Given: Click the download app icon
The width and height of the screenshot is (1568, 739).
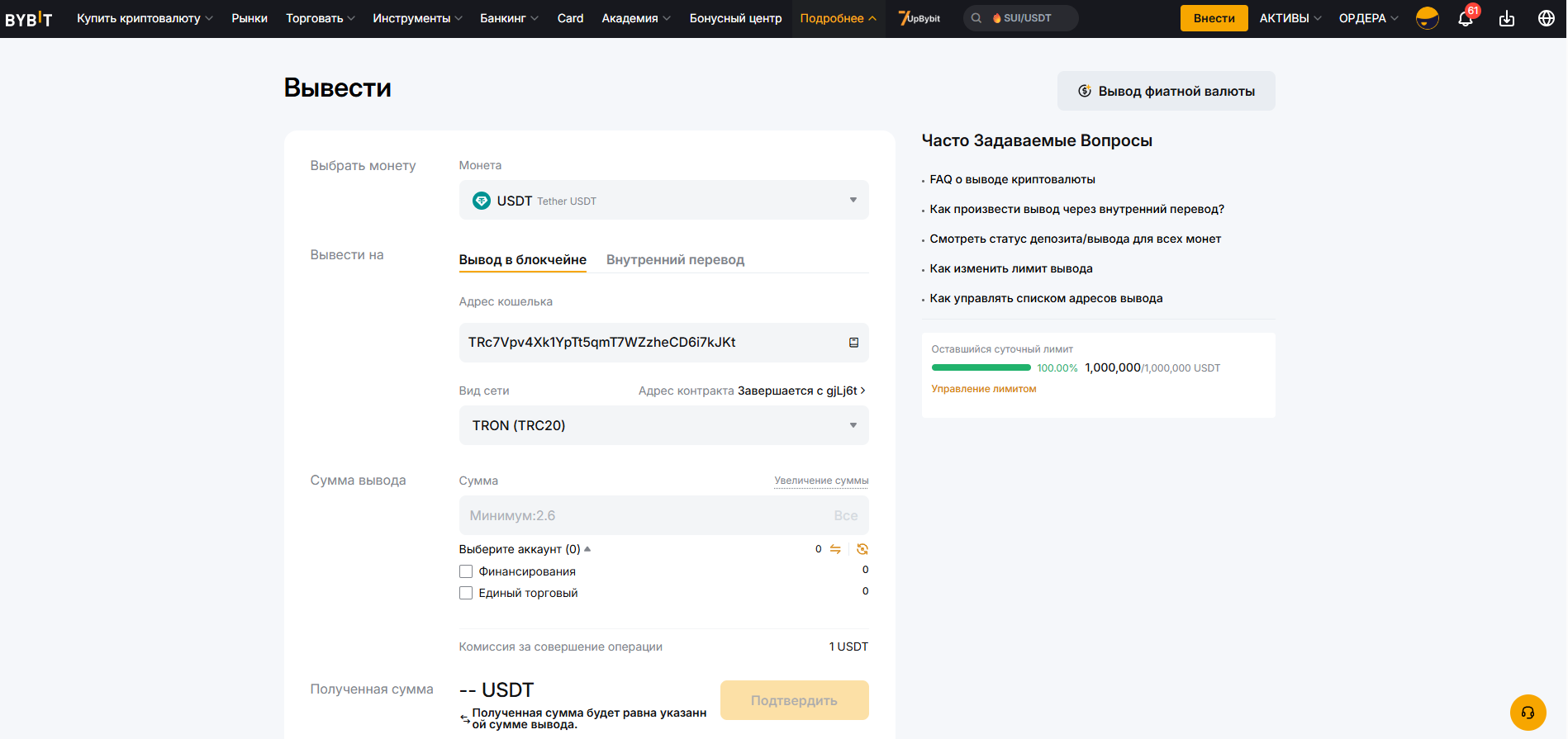Looking at the screenshot, I should pos(1507,18).
